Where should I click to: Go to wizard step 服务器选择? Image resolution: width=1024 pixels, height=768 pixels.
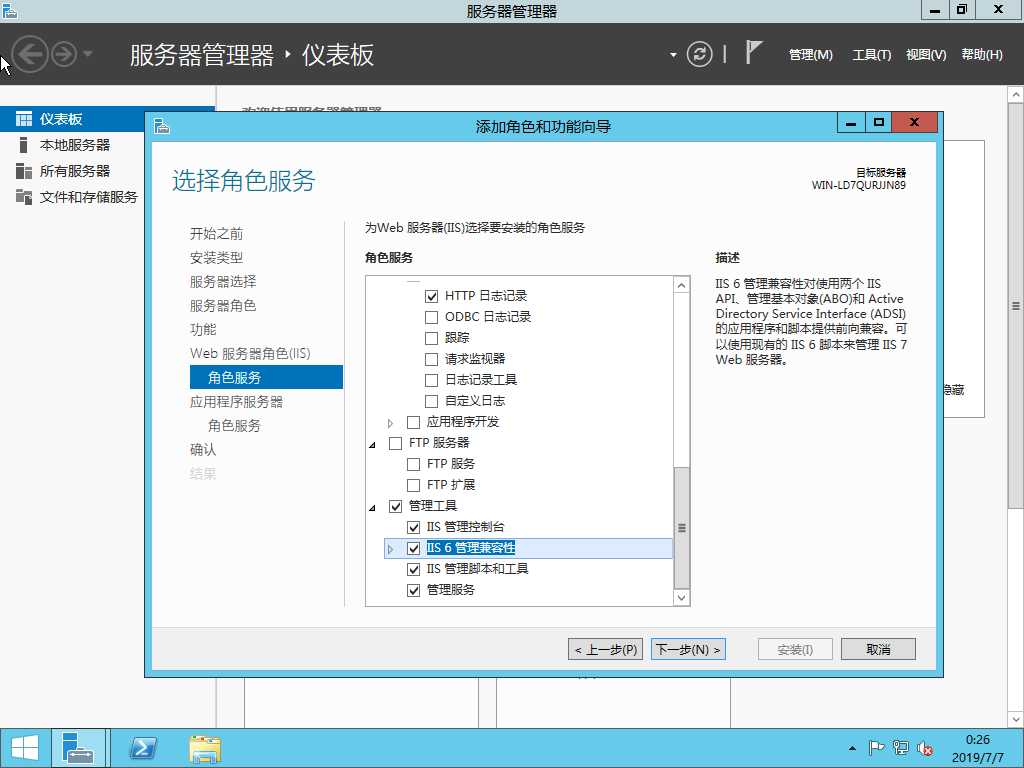223,282
